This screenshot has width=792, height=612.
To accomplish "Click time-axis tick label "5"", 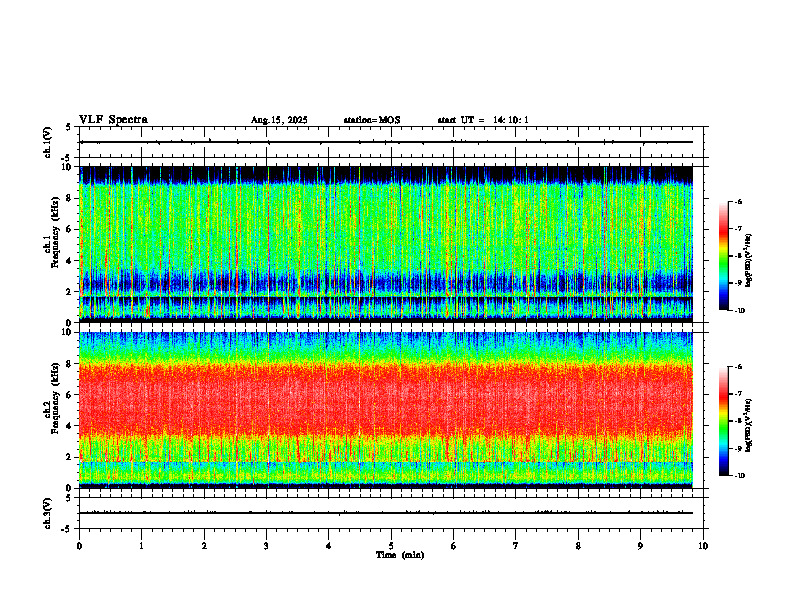I will click(x=391, y=546).
